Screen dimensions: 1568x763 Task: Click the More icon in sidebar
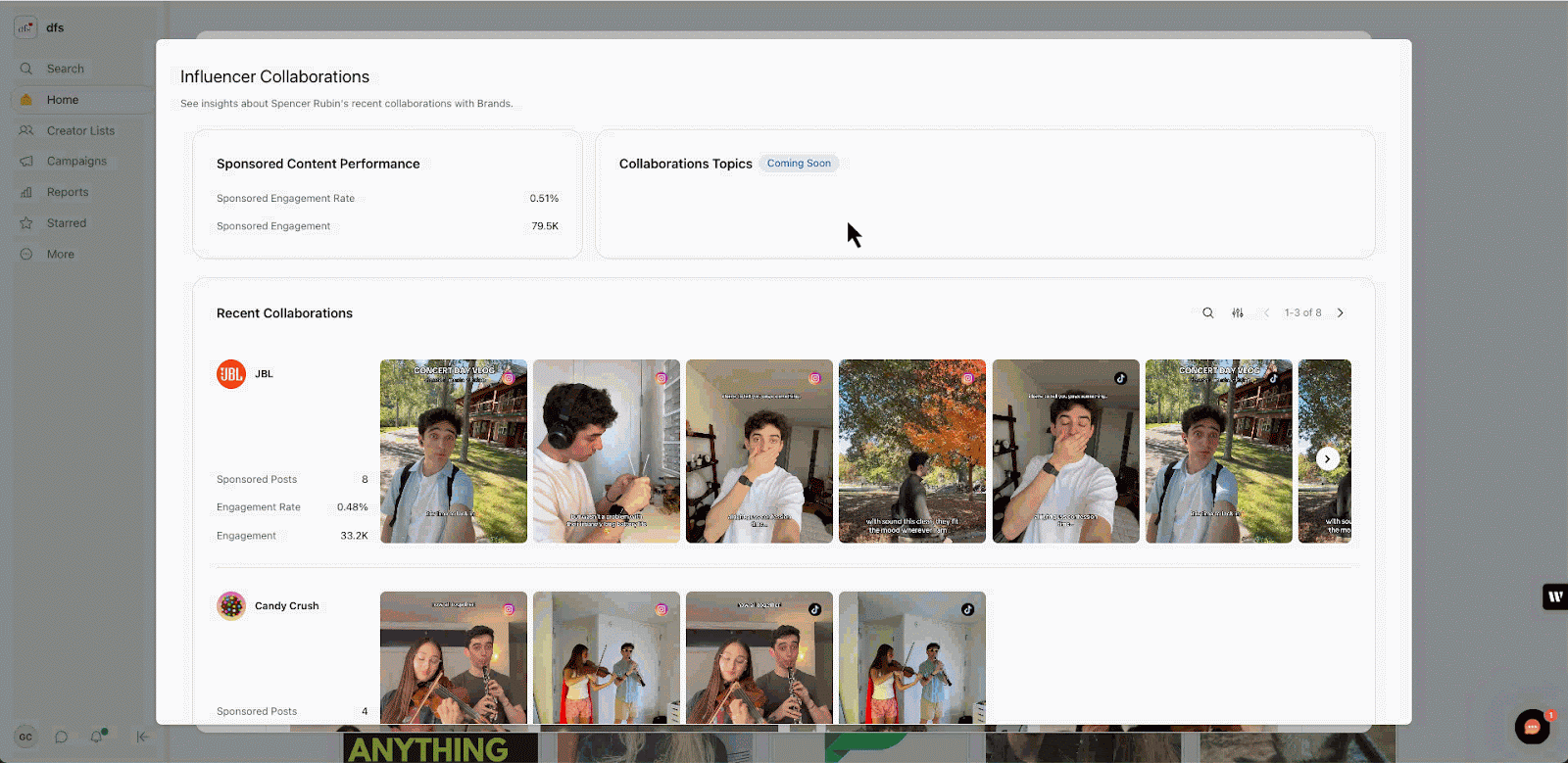[26, 255]
